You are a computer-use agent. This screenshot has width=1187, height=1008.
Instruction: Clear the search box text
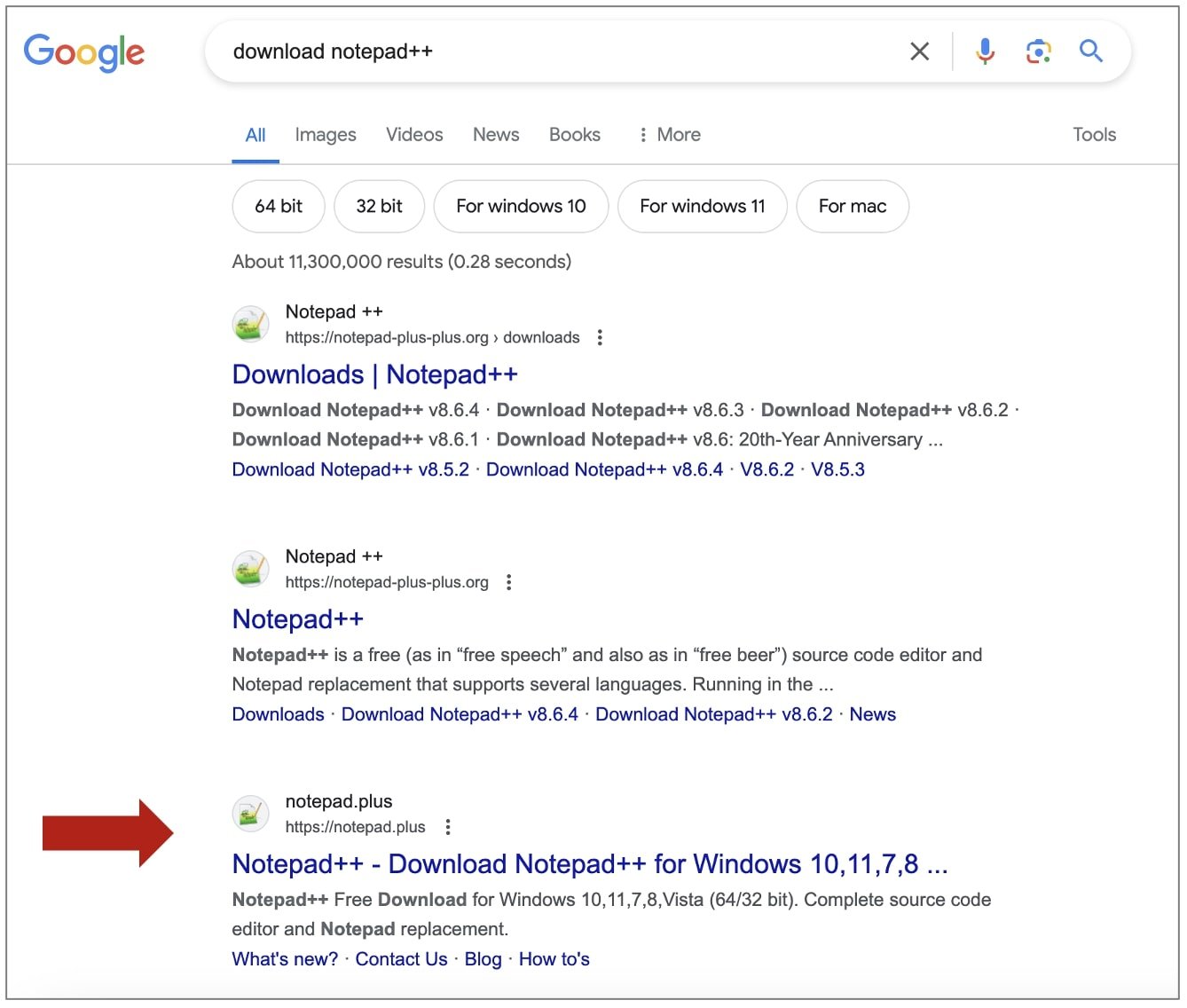(920, 51)
